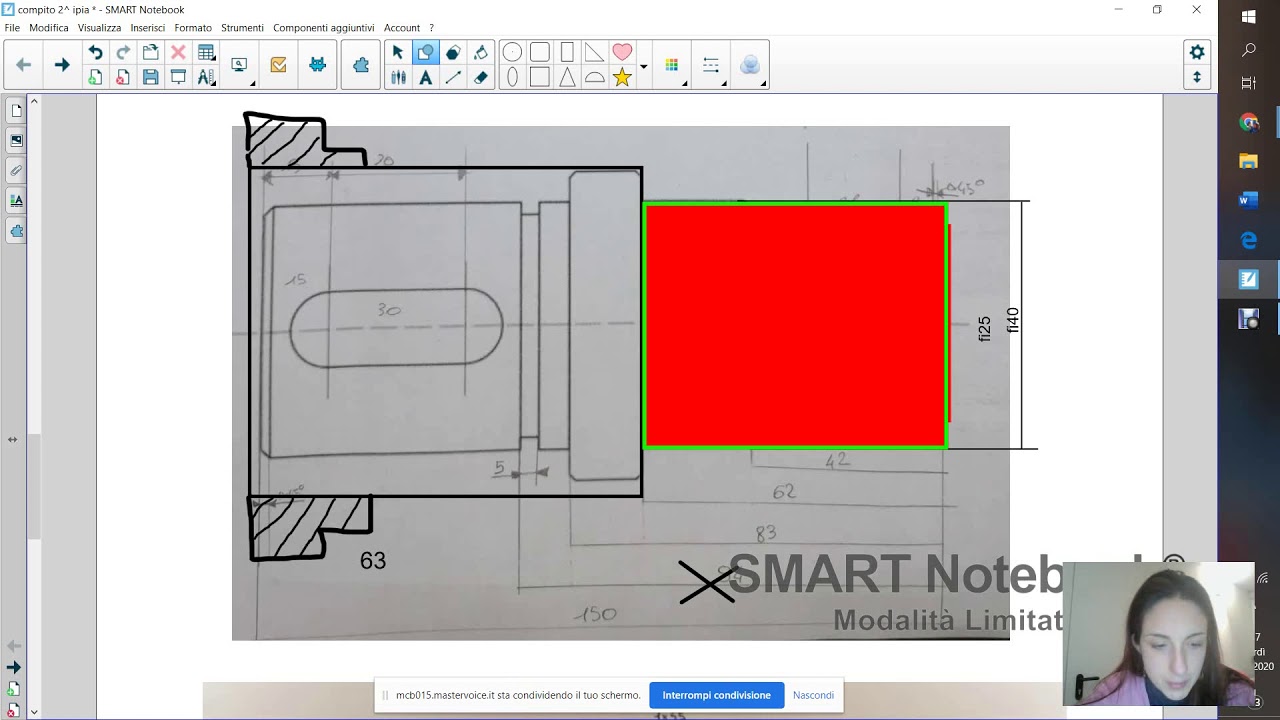Open the Add-ons puzzle sidebar tab
1280x720 pixels.
click(x=16, y=231)
